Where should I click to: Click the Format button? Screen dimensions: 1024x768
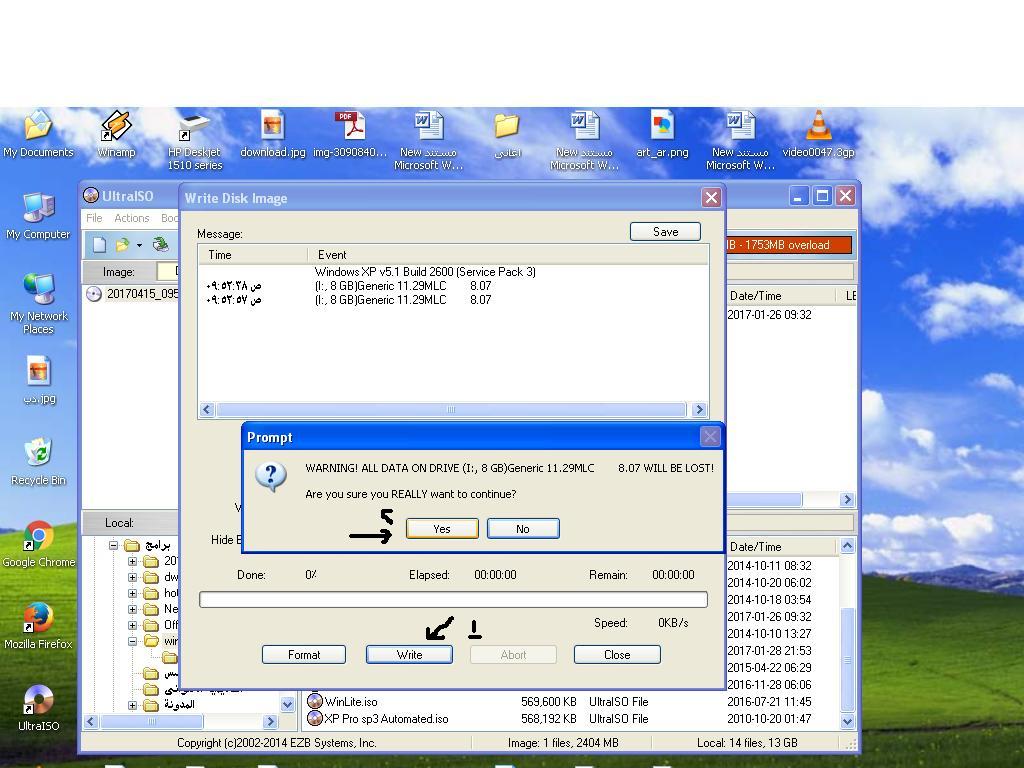click(304, 654)
